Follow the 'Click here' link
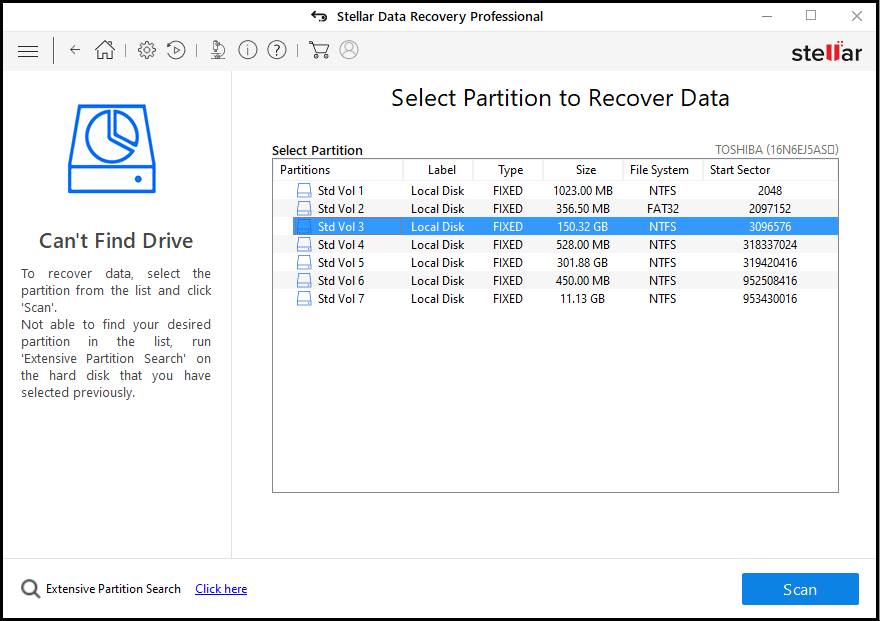Screen dimensions: 880x621 click(x=221, y=589)
